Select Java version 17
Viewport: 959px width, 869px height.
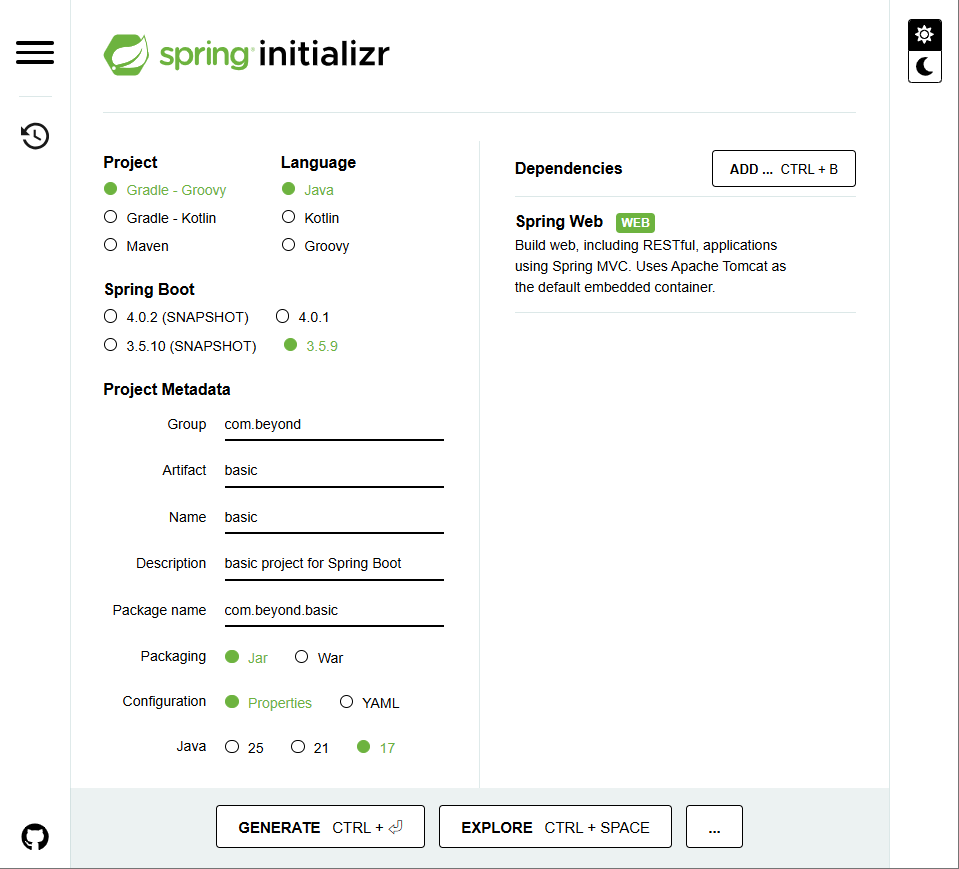(376, 747)
